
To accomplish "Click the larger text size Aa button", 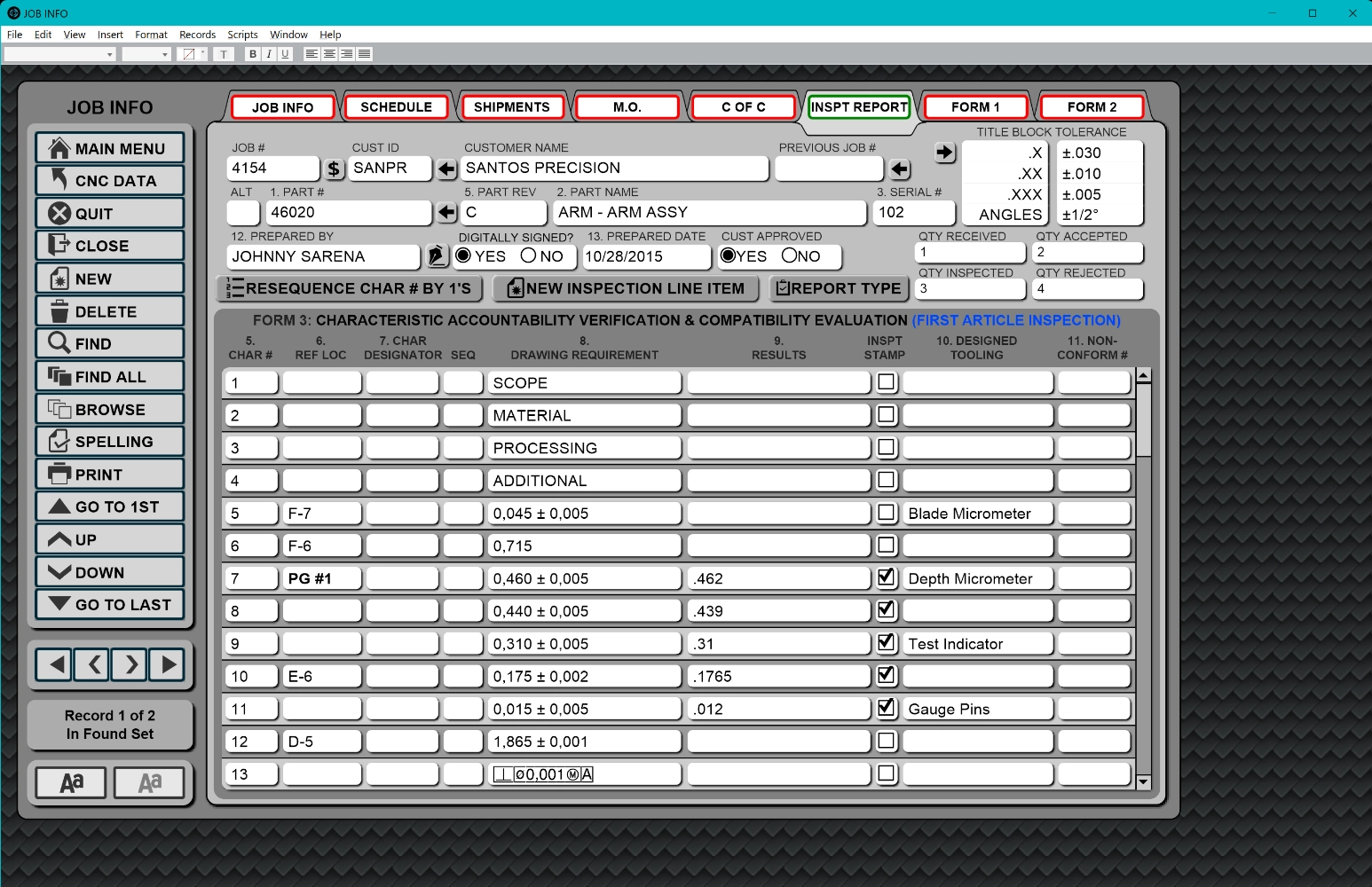I will (71, 782).
